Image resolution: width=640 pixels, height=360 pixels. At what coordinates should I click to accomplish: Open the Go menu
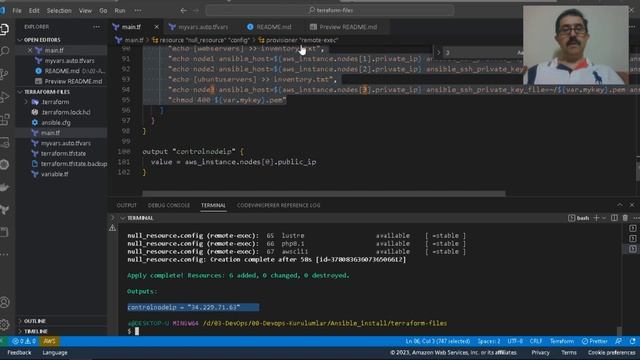tap(103, 11)
